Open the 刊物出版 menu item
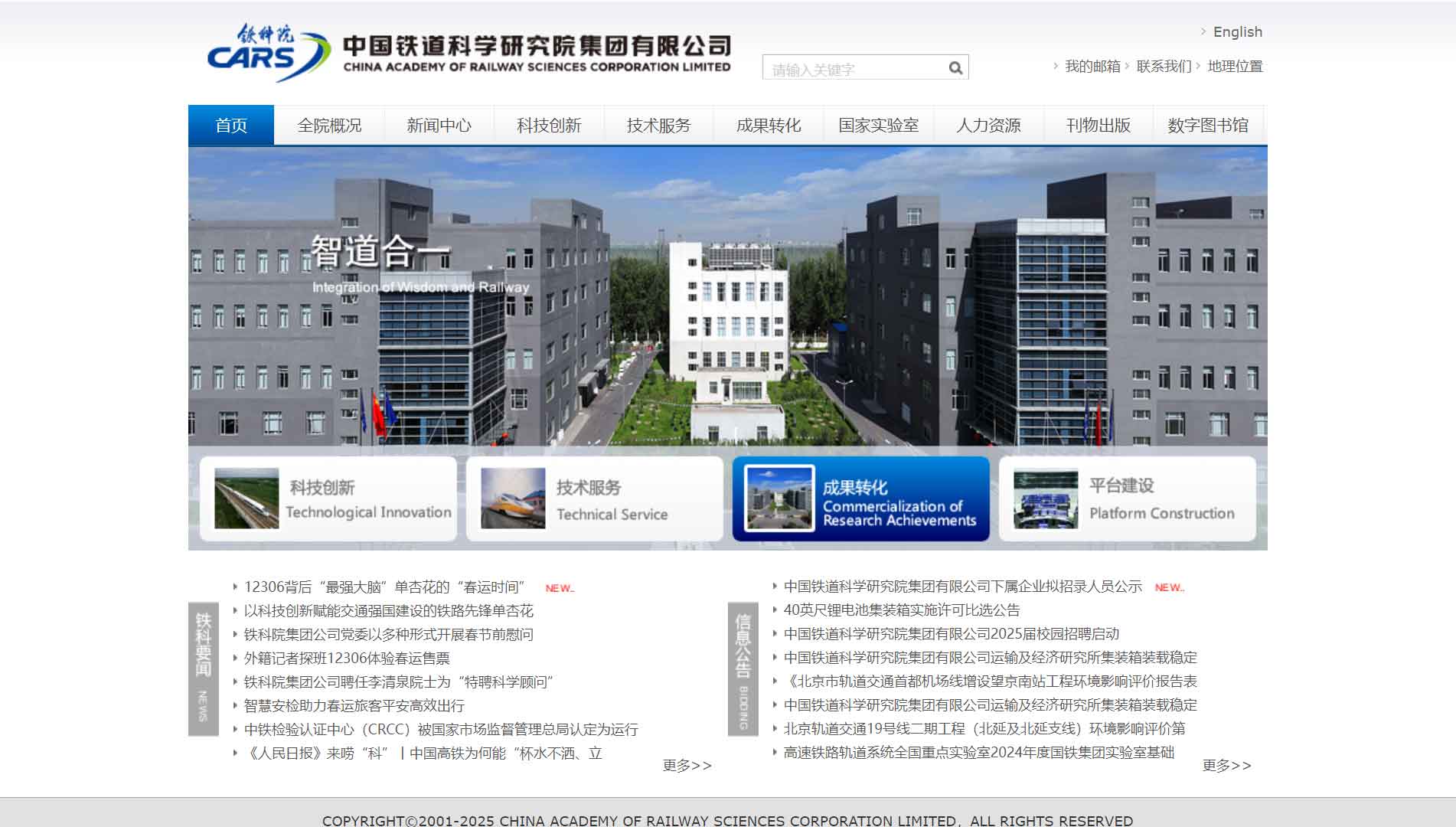 (1098, 125)
